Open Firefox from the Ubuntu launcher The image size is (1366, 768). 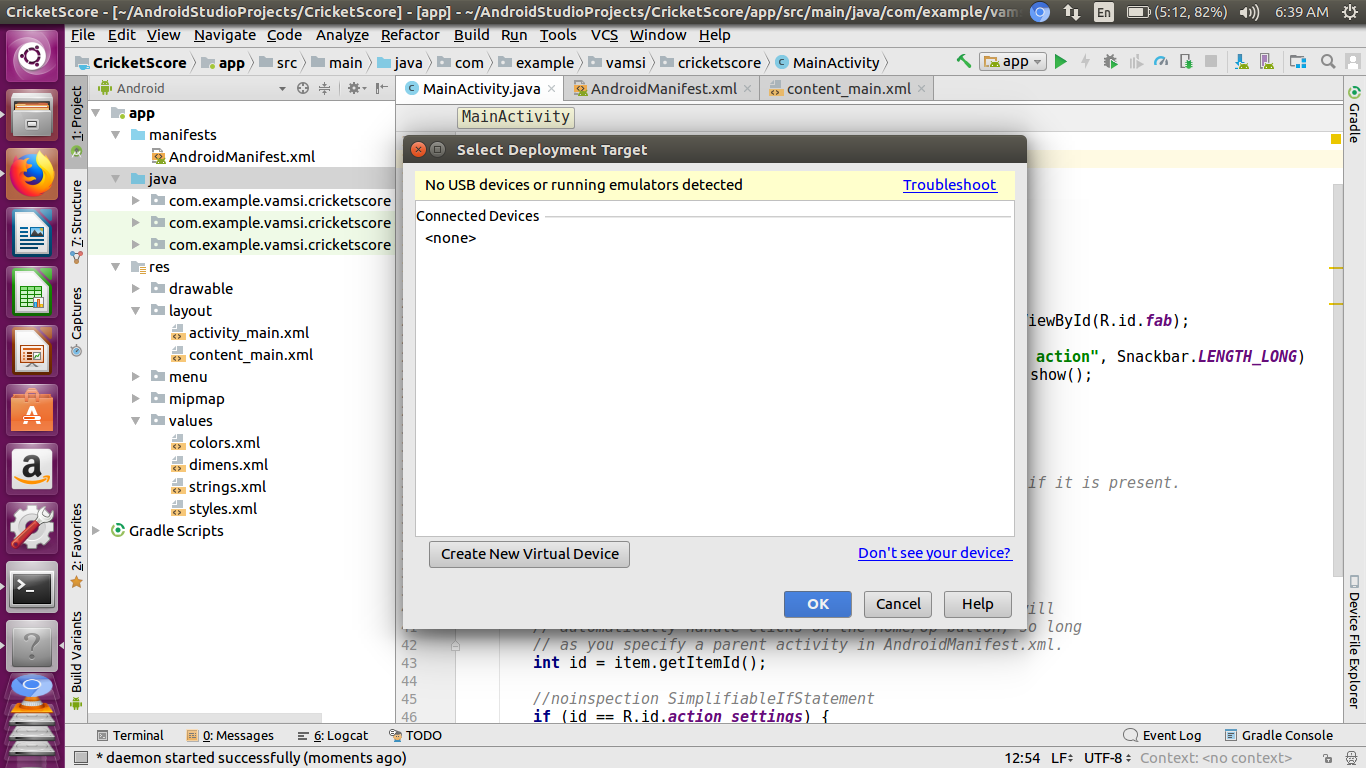32,175
